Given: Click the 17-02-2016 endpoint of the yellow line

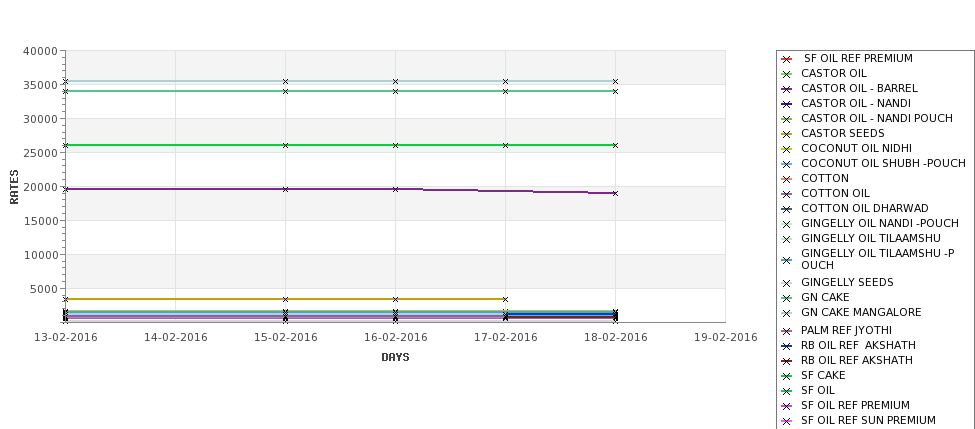Looking at the screenshot, I should (505, 299).
